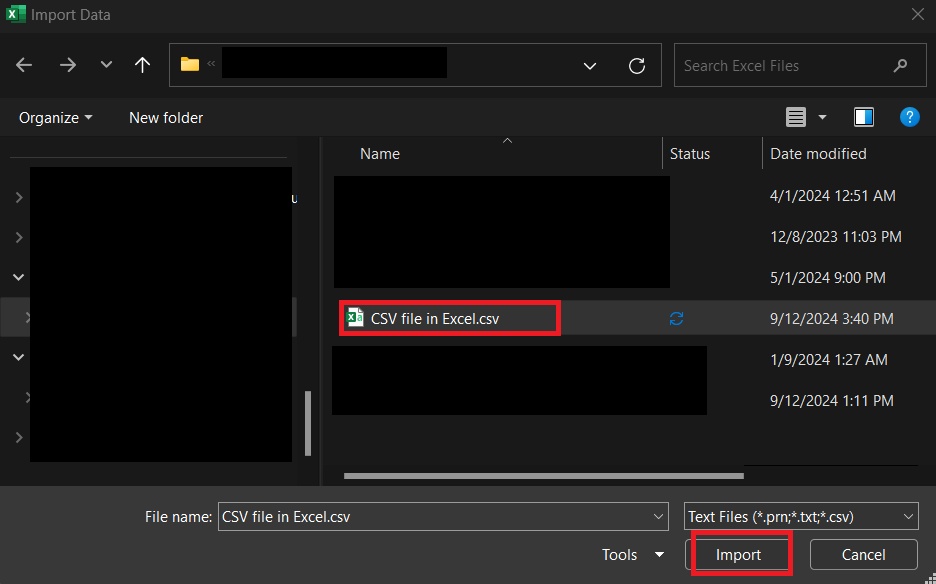Click date 4/1/2024 12:51 AM
The width and height of the screenshot is (936, 584).
click(x=833, y=196)
